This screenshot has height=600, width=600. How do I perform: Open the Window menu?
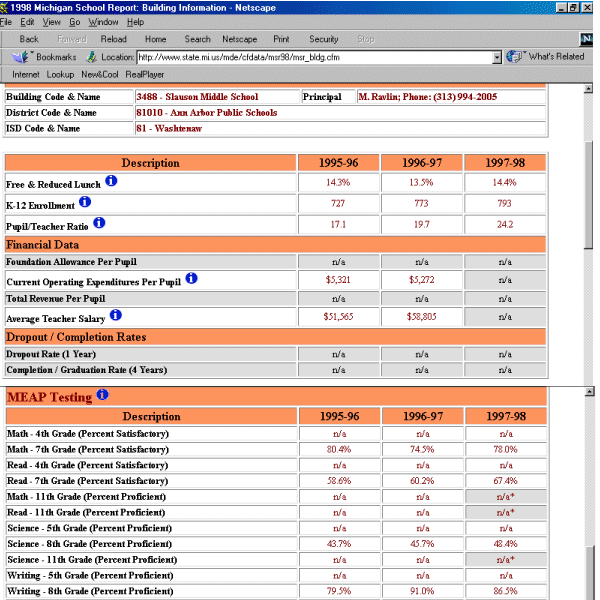click(x=102, y=21)
